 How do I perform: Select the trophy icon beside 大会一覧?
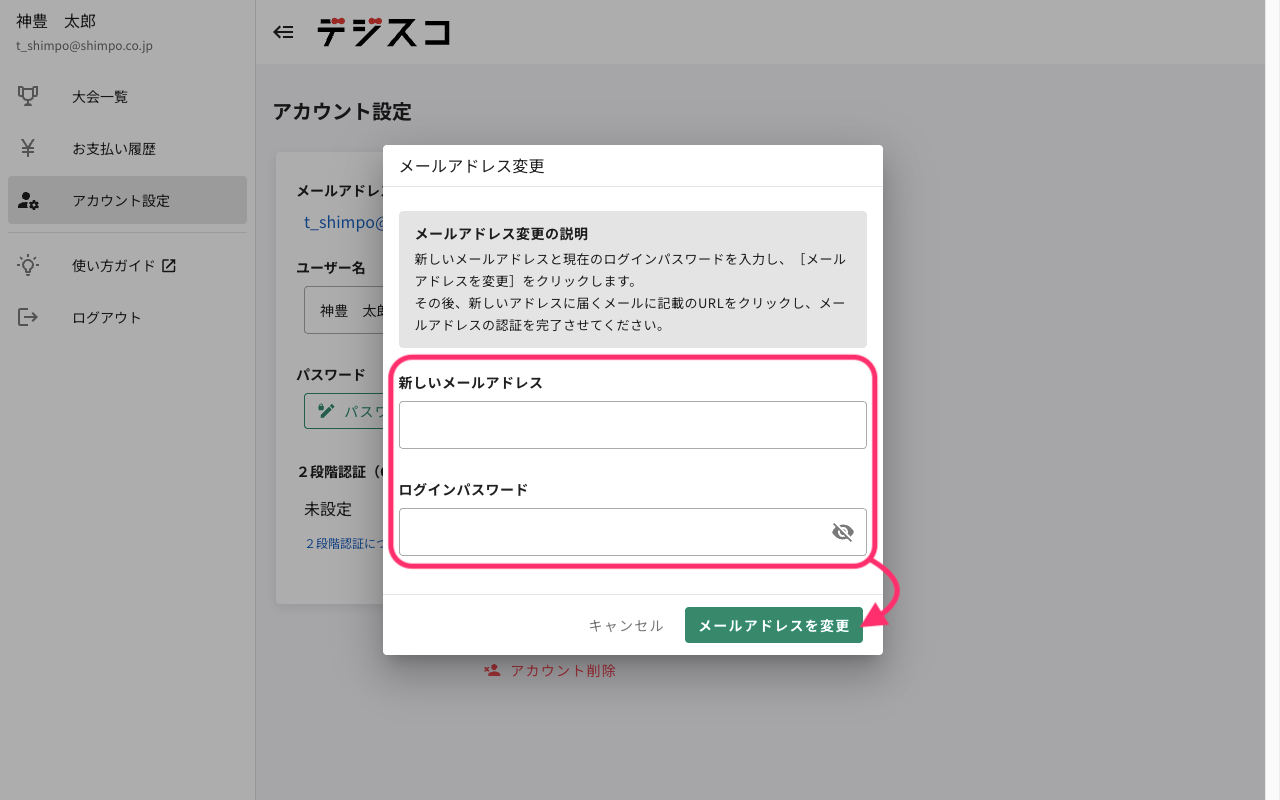29,95
